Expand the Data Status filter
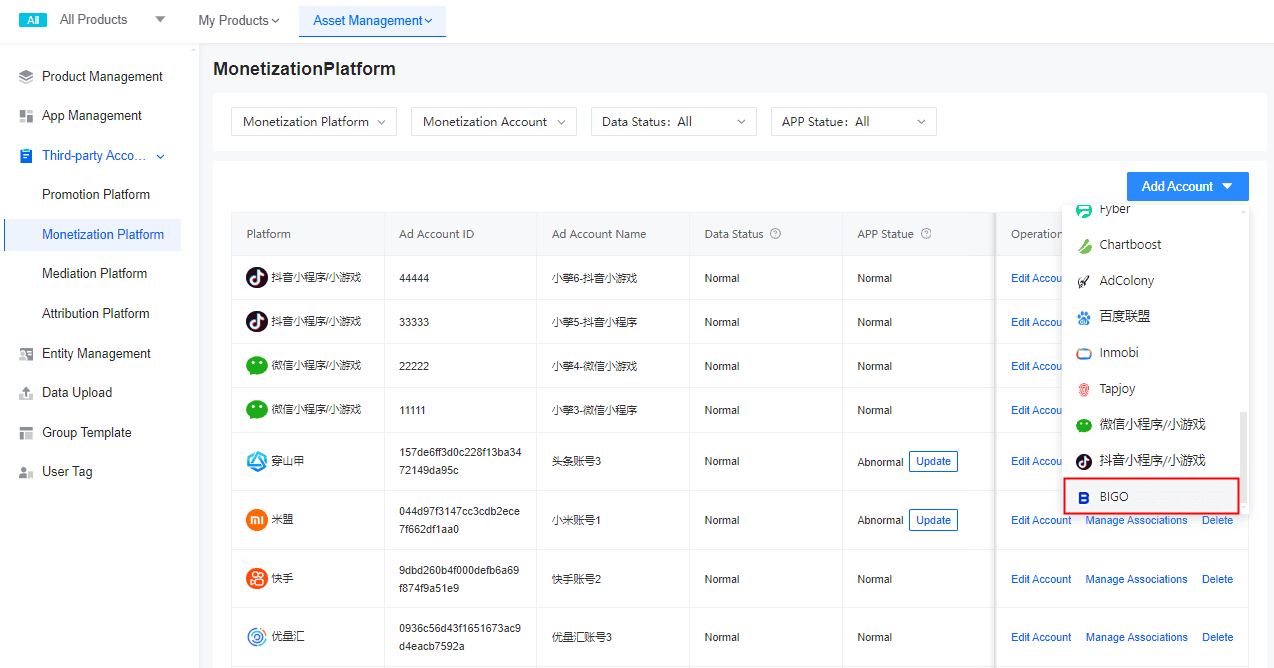This screenshot has height=668, width=1274. pos(673,122)
